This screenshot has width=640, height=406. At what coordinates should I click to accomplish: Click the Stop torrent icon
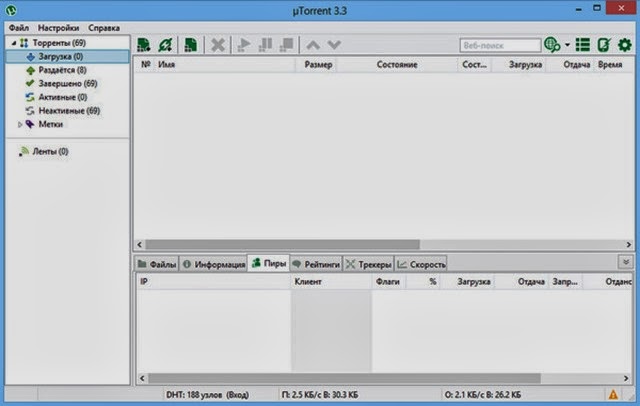pos(287,45)
